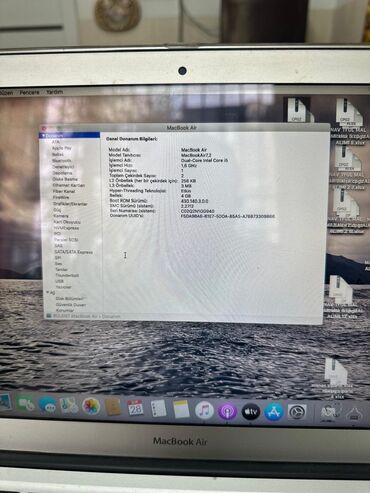Viewport: 370px width, 493px height.
Task: Select Kart Okuyucu in sidebar
Action: pos(67,222)
